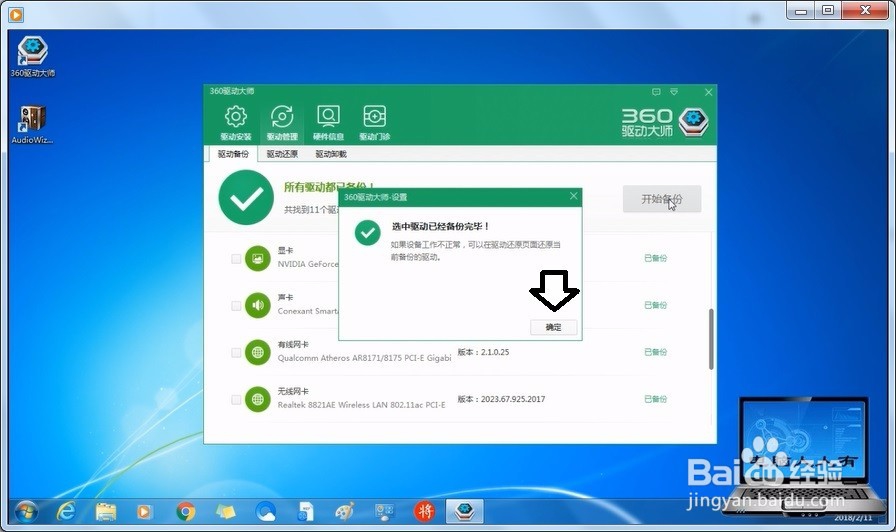Open File Explorer from taskbar
This screenshot has width=896, height=532.
(x=106, y=511)
